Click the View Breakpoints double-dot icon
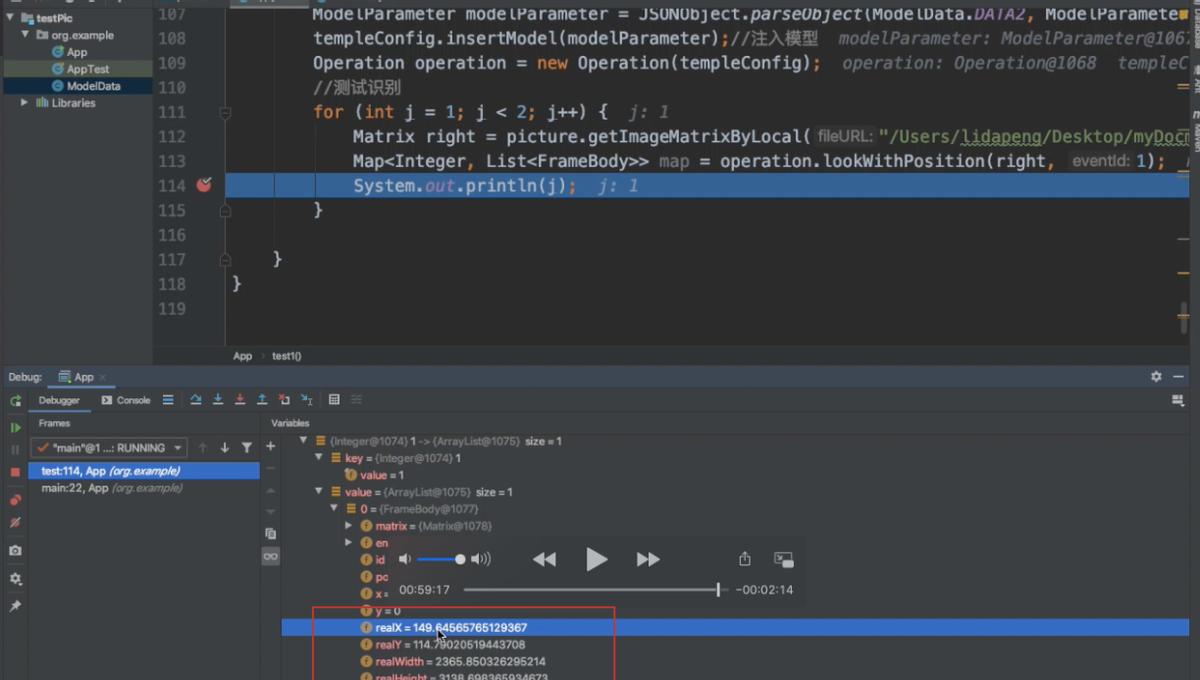 pyautogui.click(x=16, y=499)
